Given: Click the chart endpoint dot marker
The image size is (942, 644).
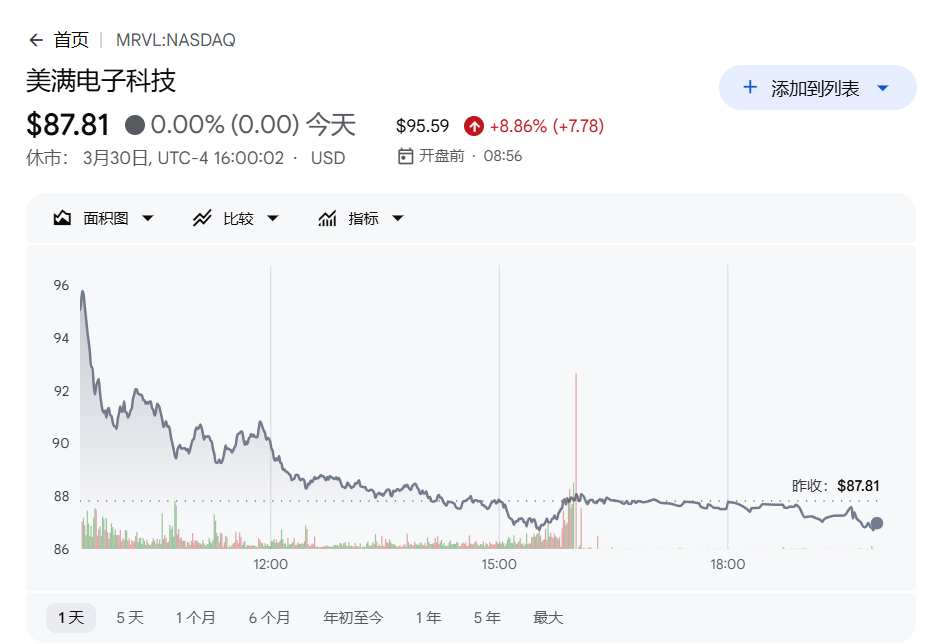Looking at the screenshot, I should pos(877,523).
